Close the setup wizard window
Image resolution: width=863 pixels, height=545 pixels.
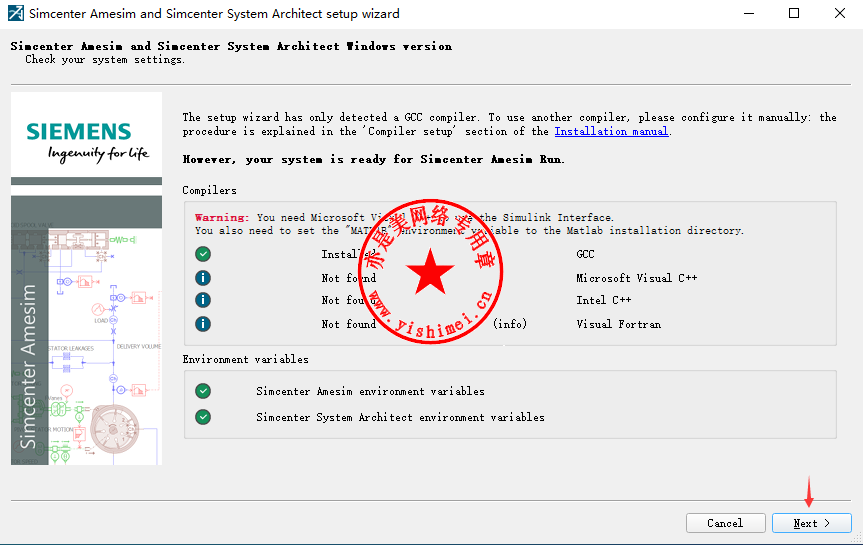pyautogui.click(x=839, y=13)
